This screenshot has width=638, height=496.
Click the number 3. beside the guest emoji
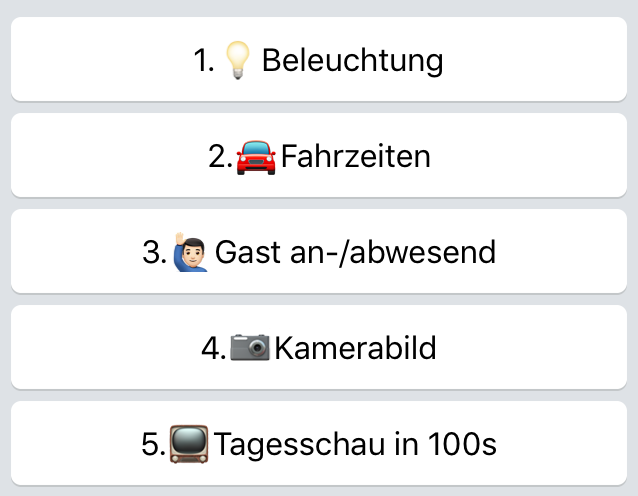coord(155,253)
